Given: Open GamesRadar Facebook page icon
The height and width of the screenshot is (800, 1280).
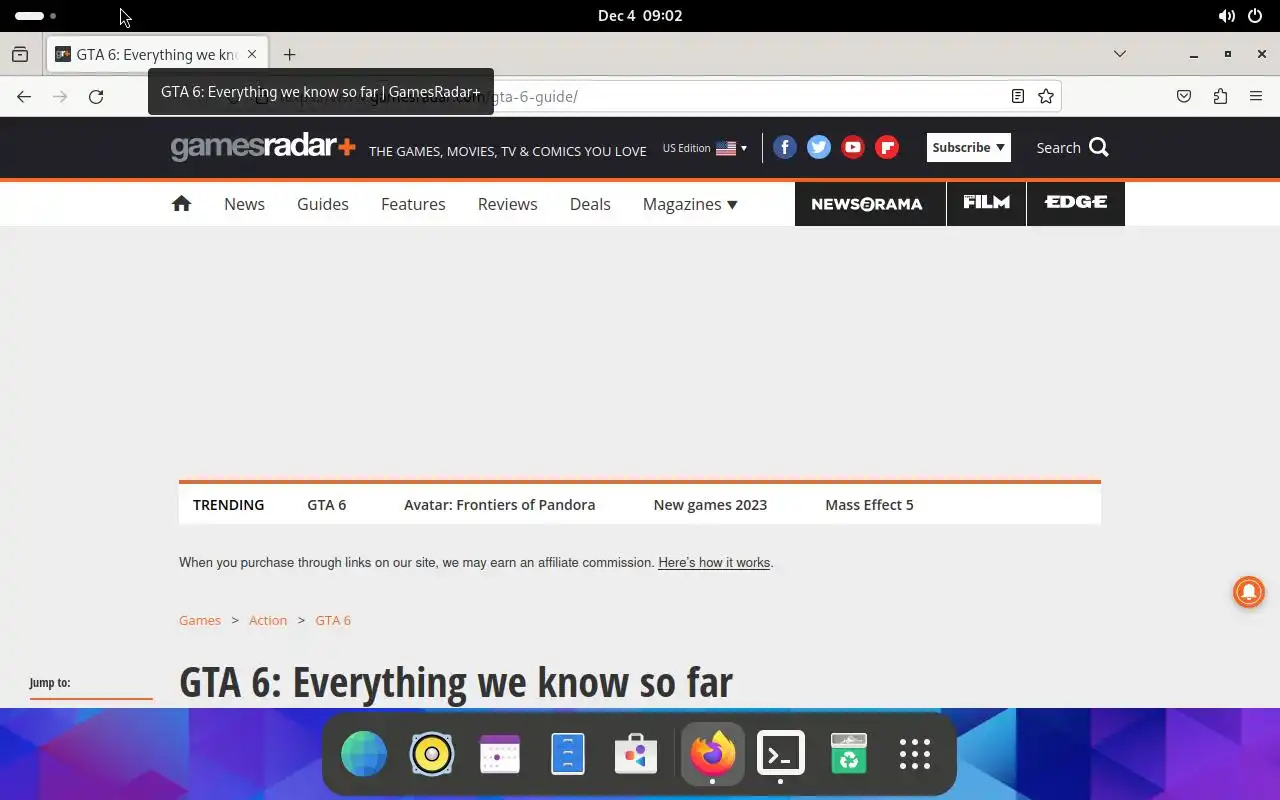Looking at the screenshot, I should point(785,147).
